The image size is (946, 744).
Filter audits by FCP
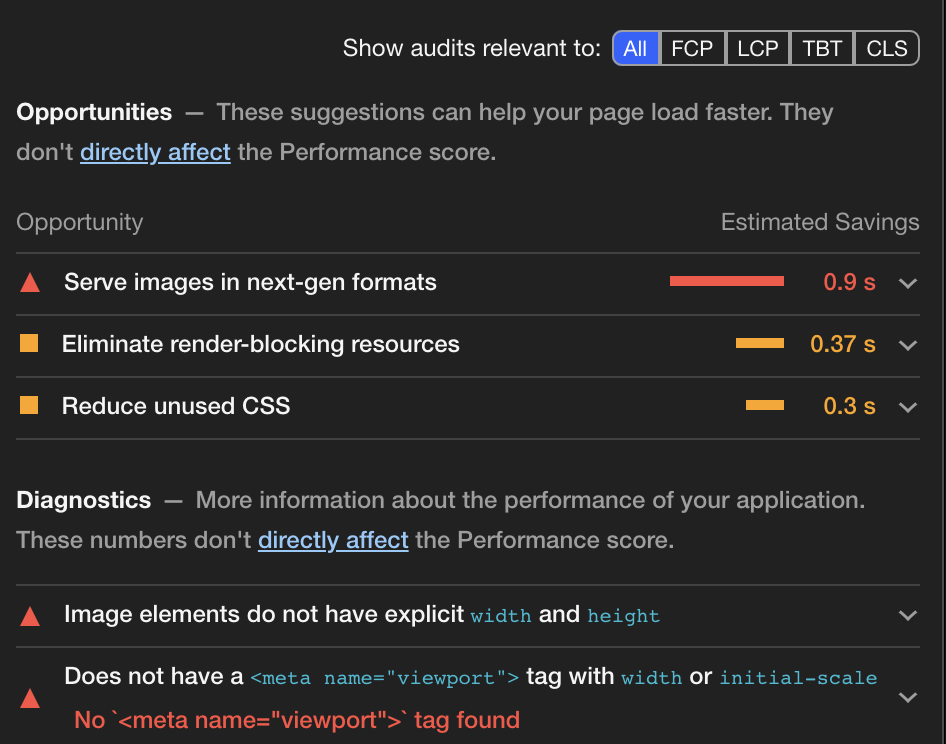click(692, 48)
